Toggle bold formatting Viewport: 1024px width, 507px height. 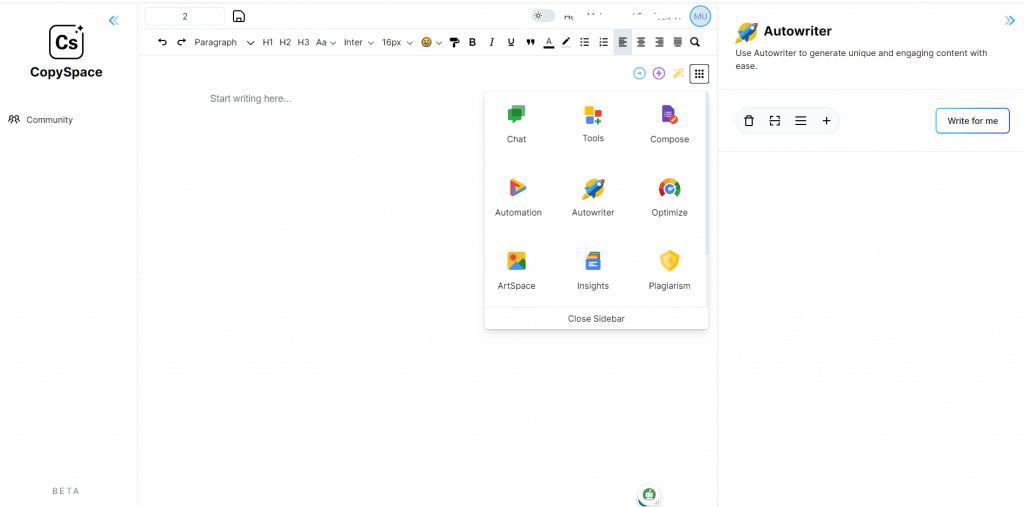[x=473, y=42]
